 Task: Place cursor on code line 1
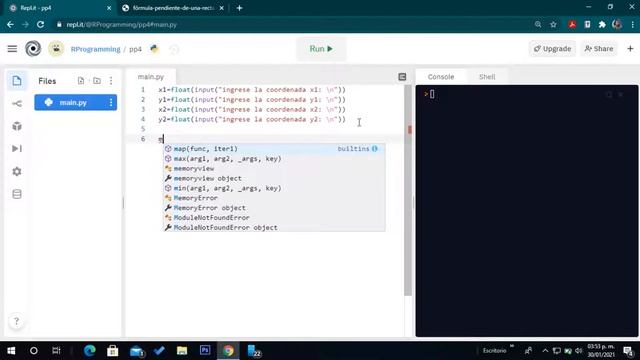(x=252, y=90)
